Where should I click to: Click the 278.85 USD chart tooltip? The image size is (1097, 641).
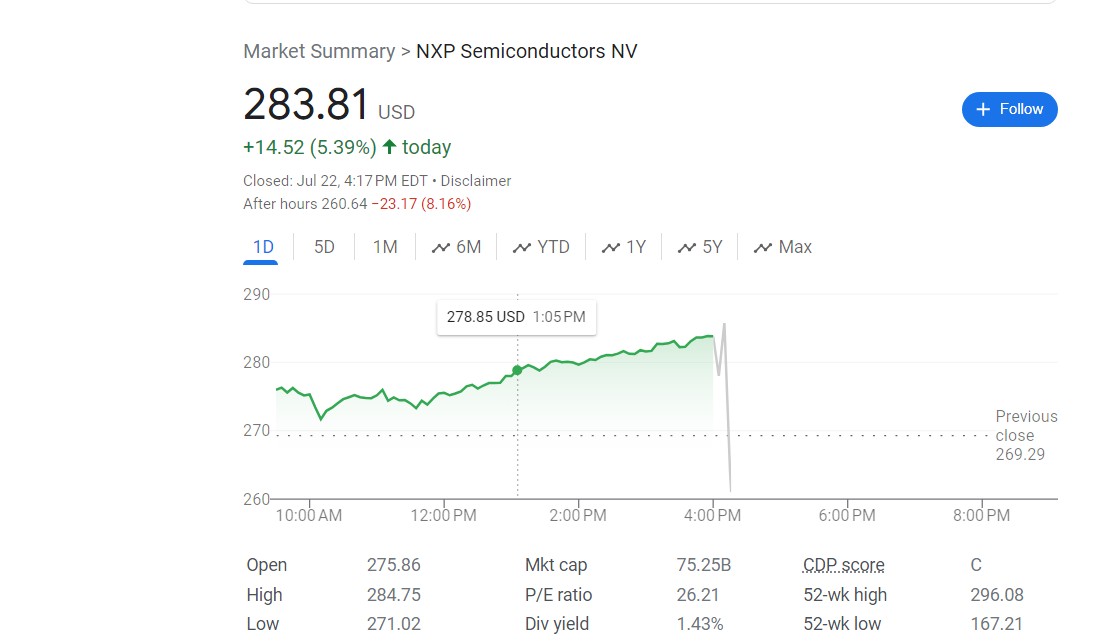point(515,317)
